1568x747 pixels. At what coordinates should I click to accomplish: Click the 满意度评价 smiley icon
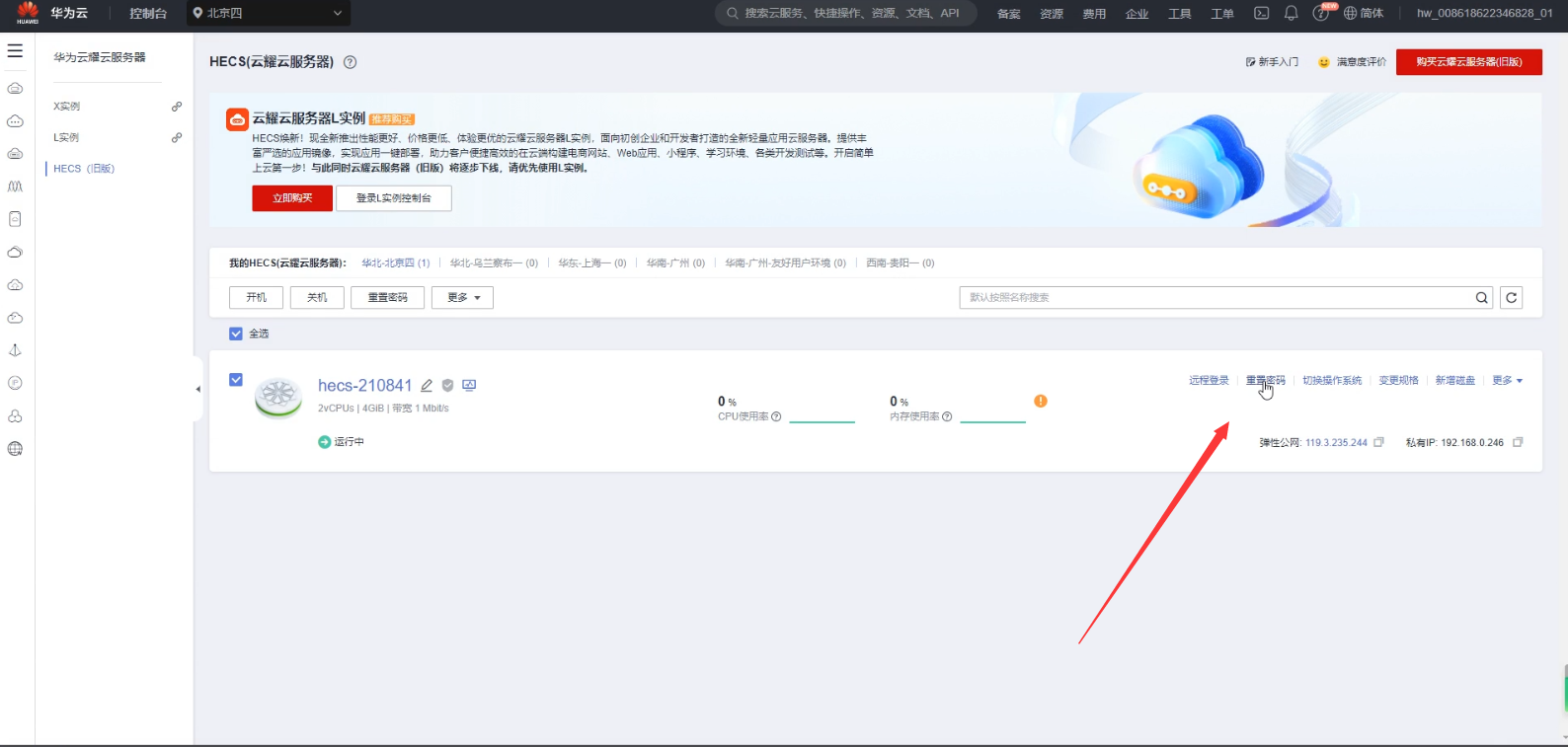pos(1324,62)
